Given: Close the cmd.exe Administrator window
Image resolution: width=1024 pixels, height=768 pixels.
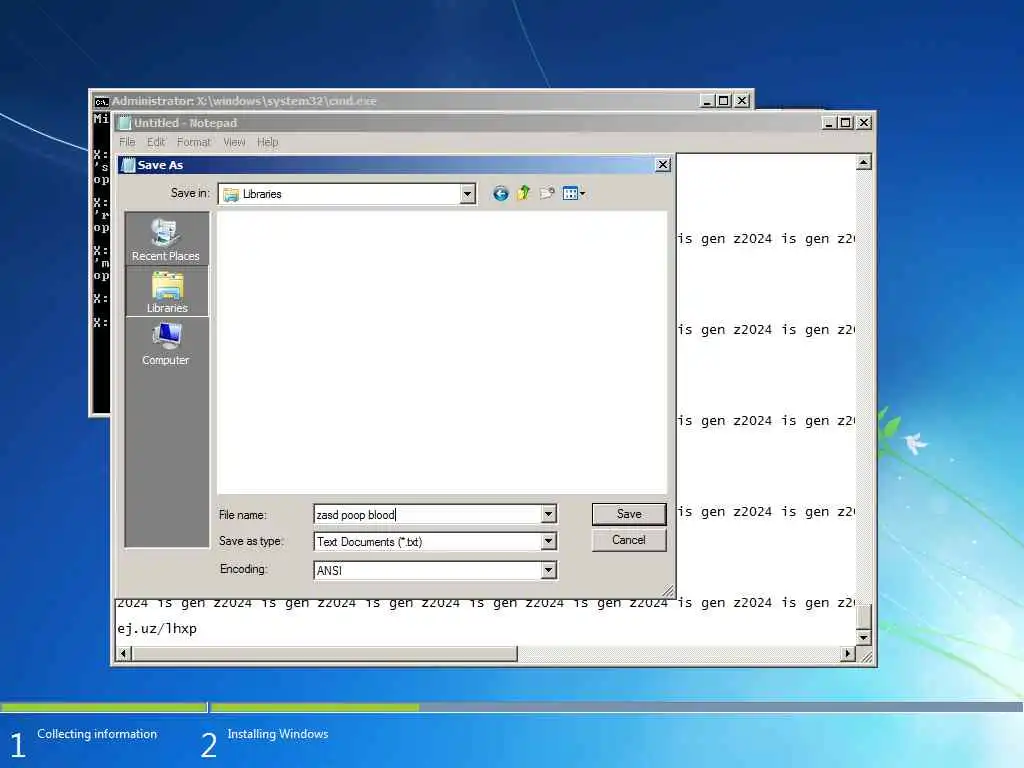Looking at the screenshot, I should (x=742, y=101).
